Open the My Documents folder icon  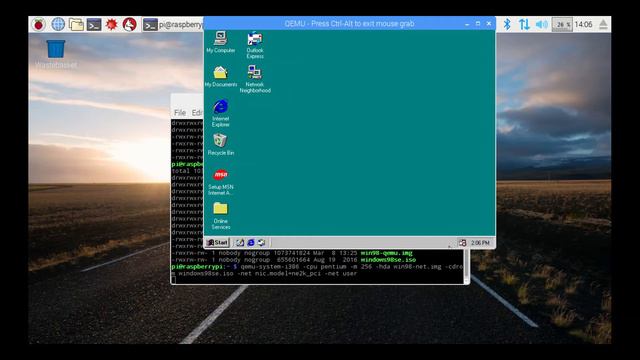(220, 76)
